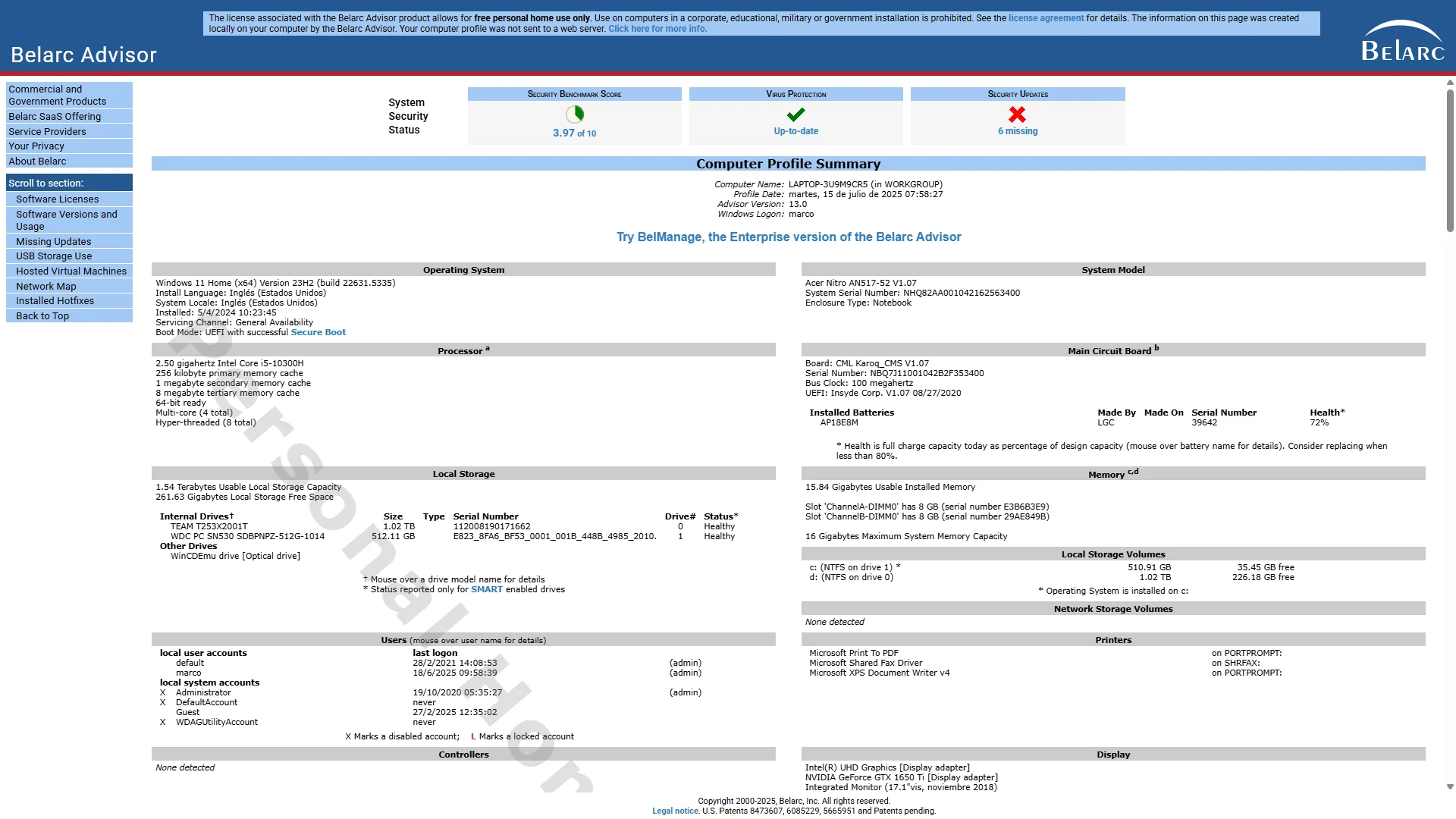Click battery health value 72%
The image size is (1456, 819).
[x=1319, y=422]
